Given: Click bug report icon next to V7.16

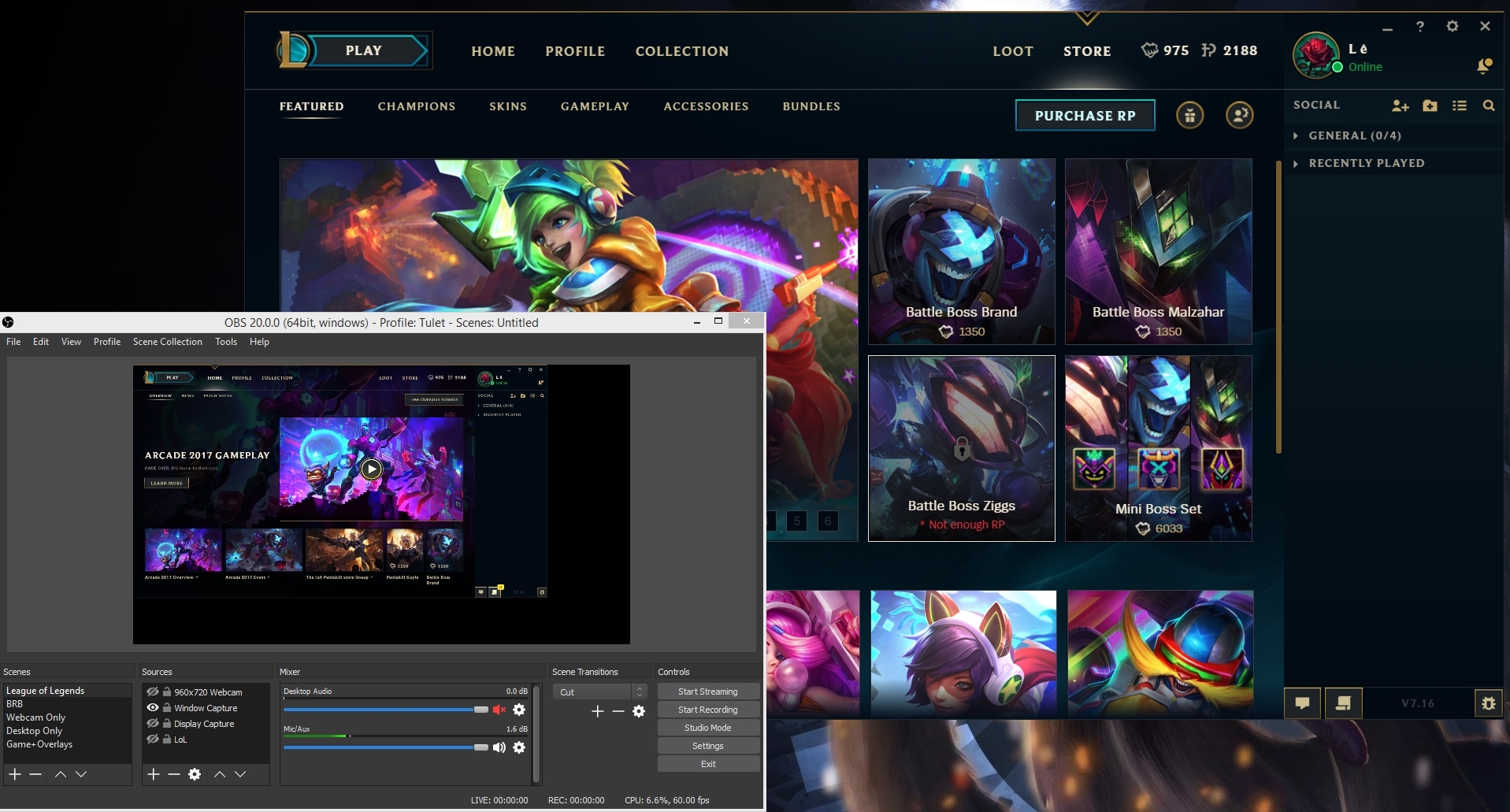Looking at the screenshot, I should point(1489,703).
